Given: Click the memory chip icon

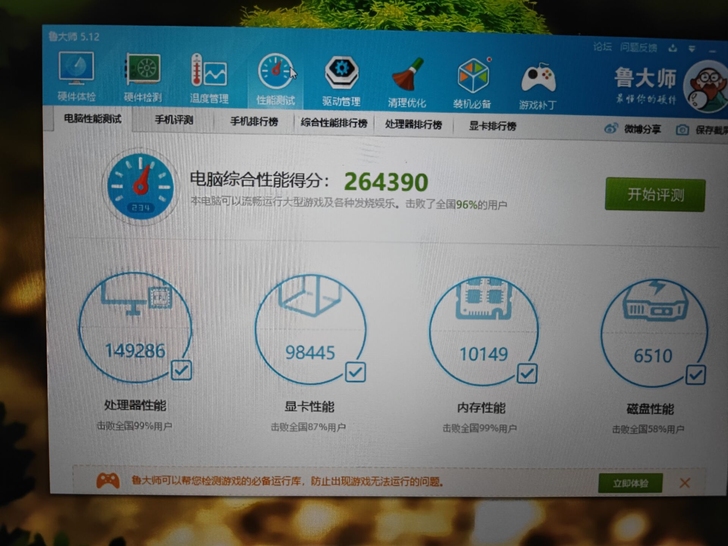Looking at the screenshot, I should point(484,299).
